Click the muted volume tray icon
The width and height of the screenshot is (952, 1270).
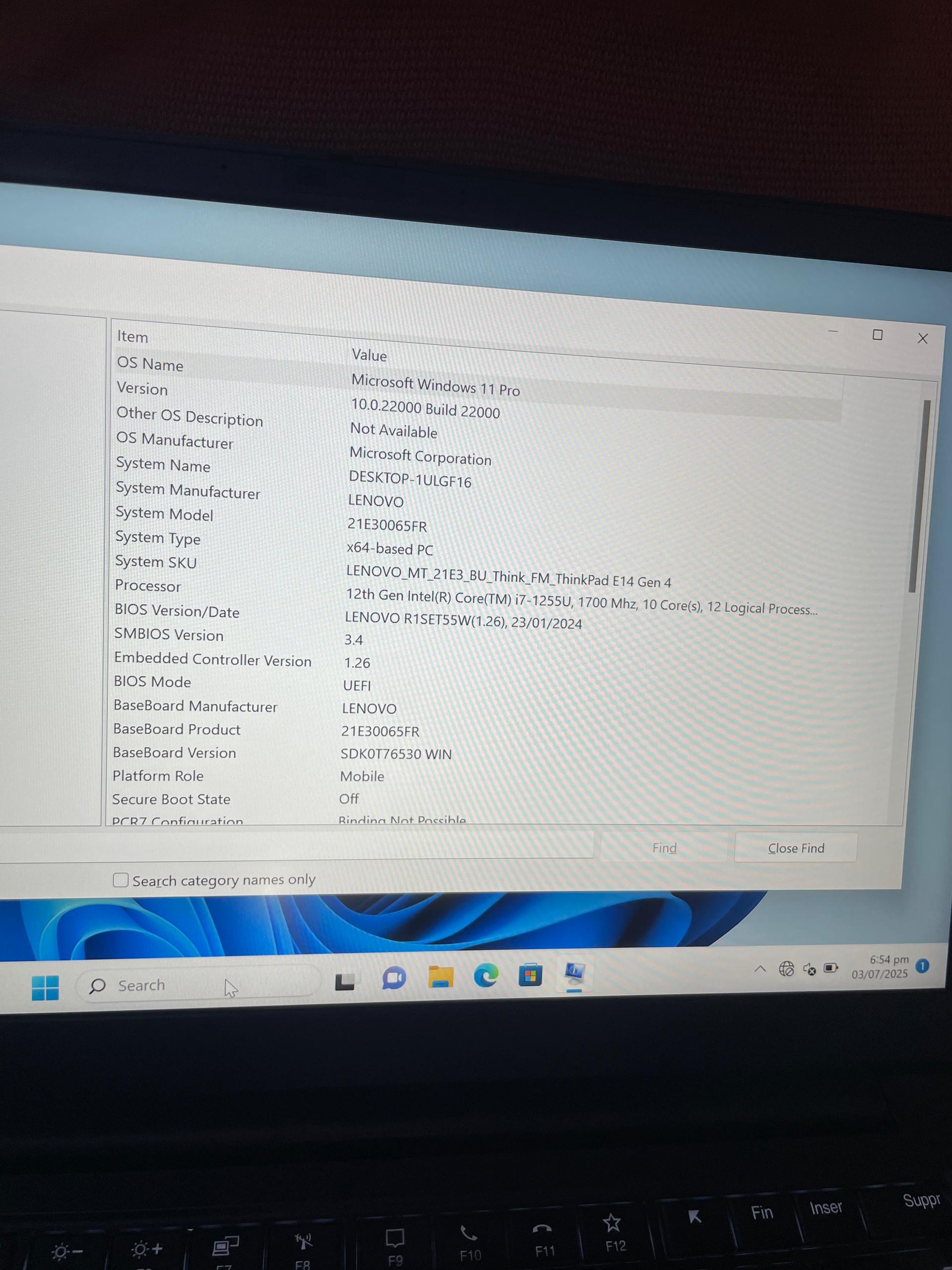click(809, 969)
